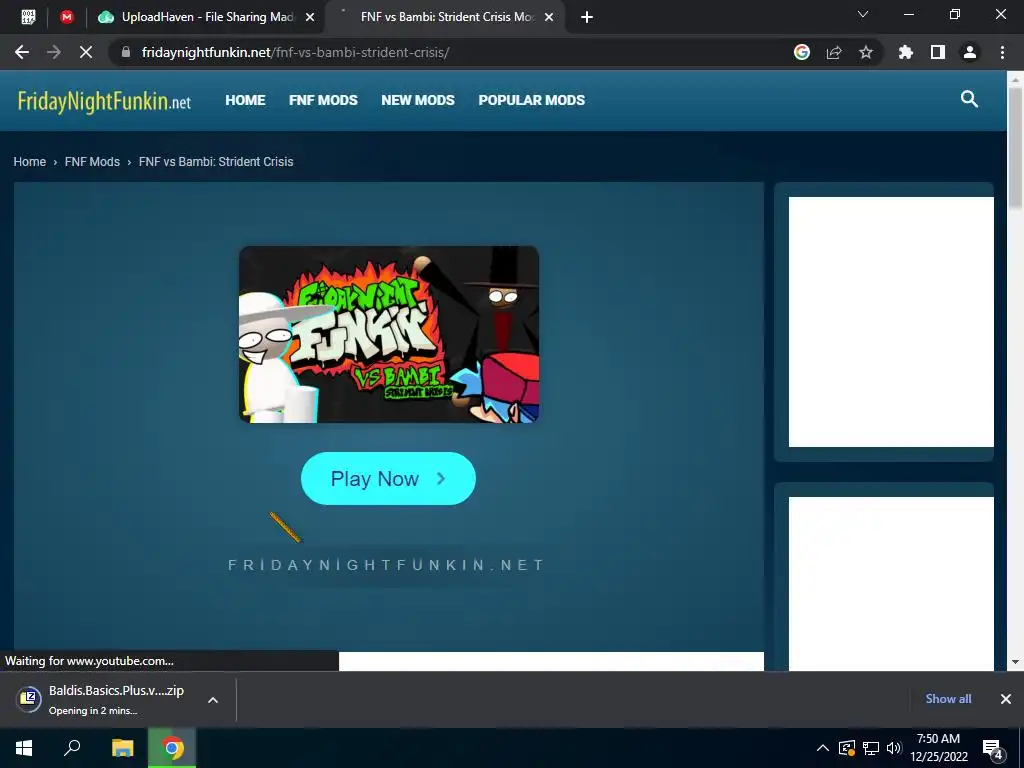
Task: Click the page vertical scrollbar thumb
Action: pyautogui.click(x=1015, y=147)
